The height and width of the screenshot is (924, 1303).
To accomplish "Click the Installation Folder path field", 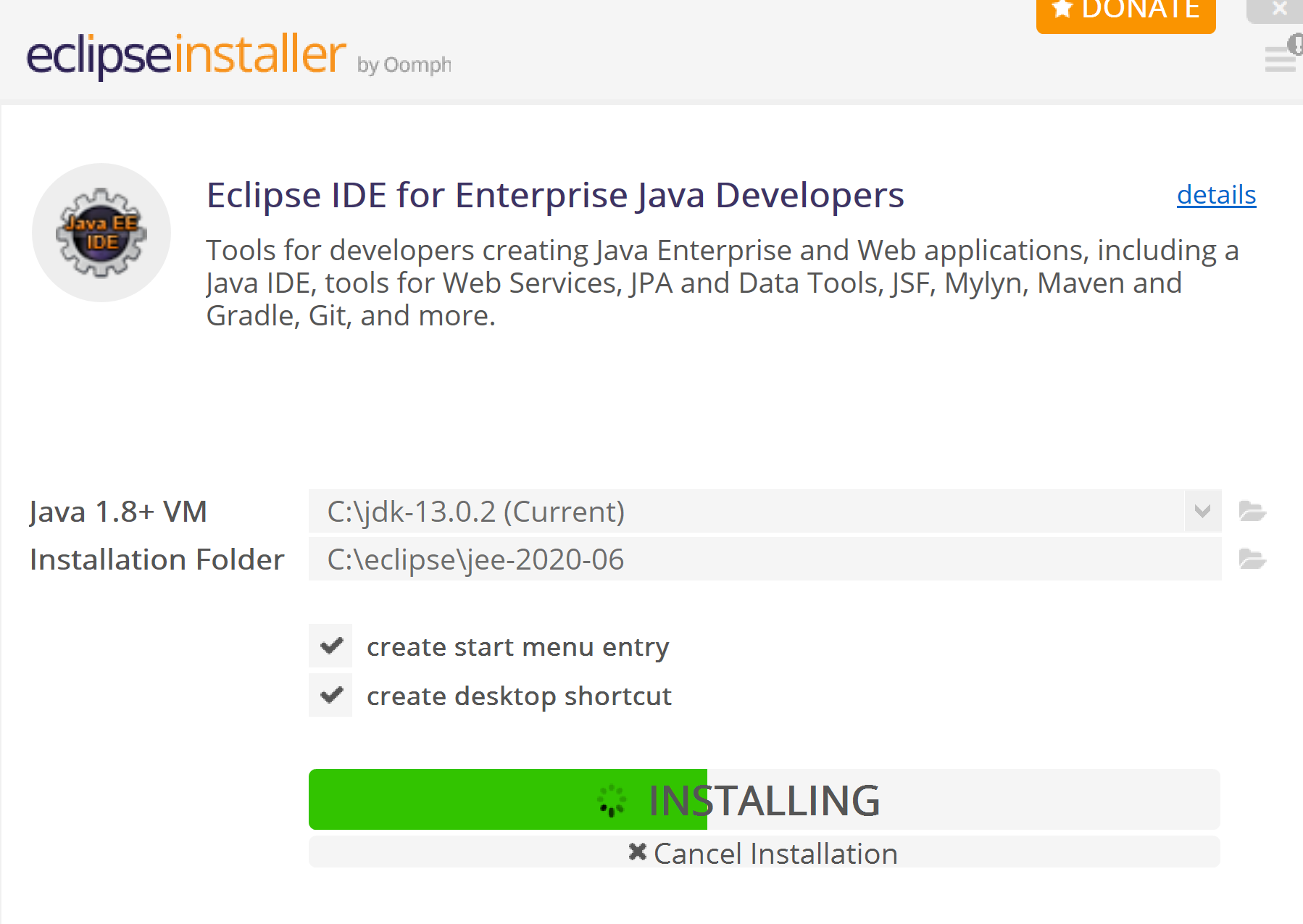I will (x=765, y=559).
